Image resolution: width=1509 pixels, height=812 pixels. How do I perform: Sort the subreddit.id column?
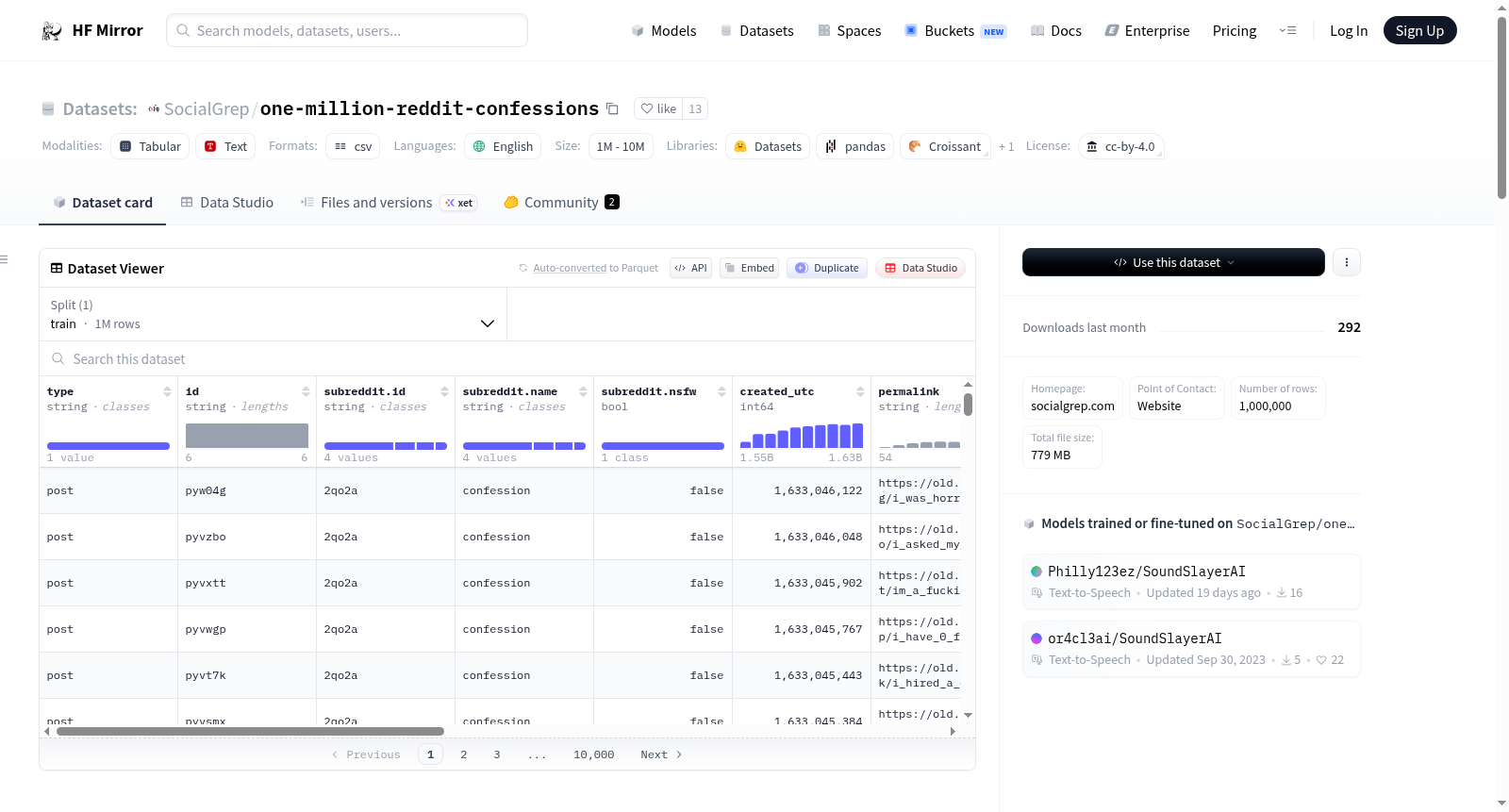tap(444, 391)
